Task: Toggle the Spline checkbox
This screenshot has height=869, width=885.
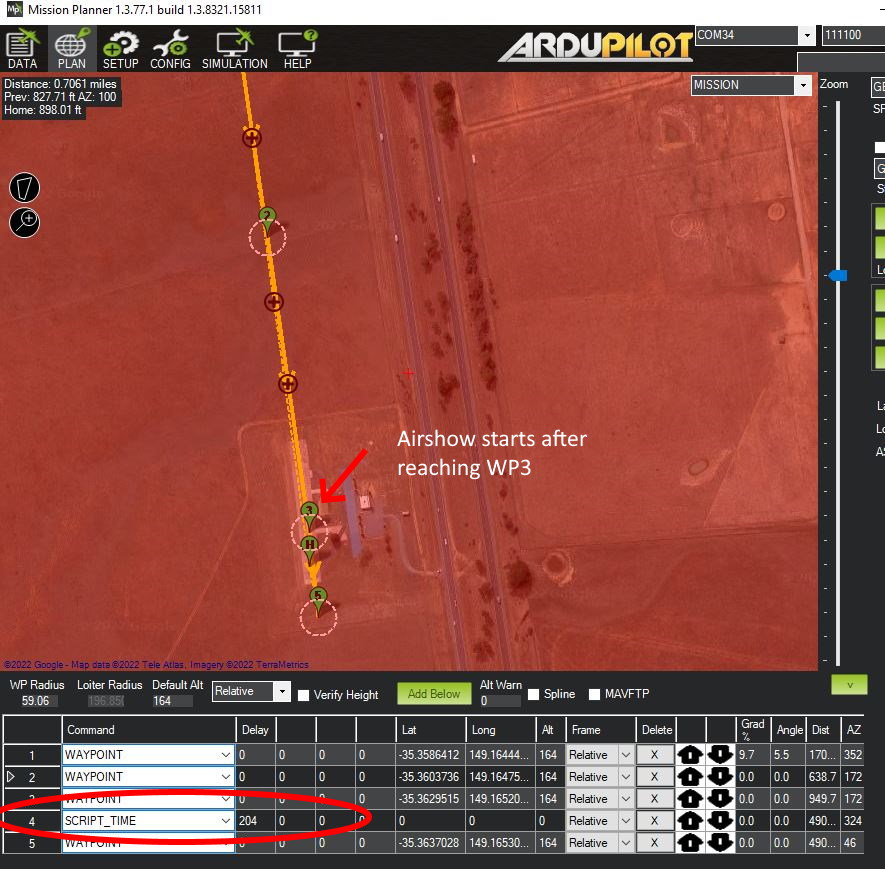Action: (534, 694)
